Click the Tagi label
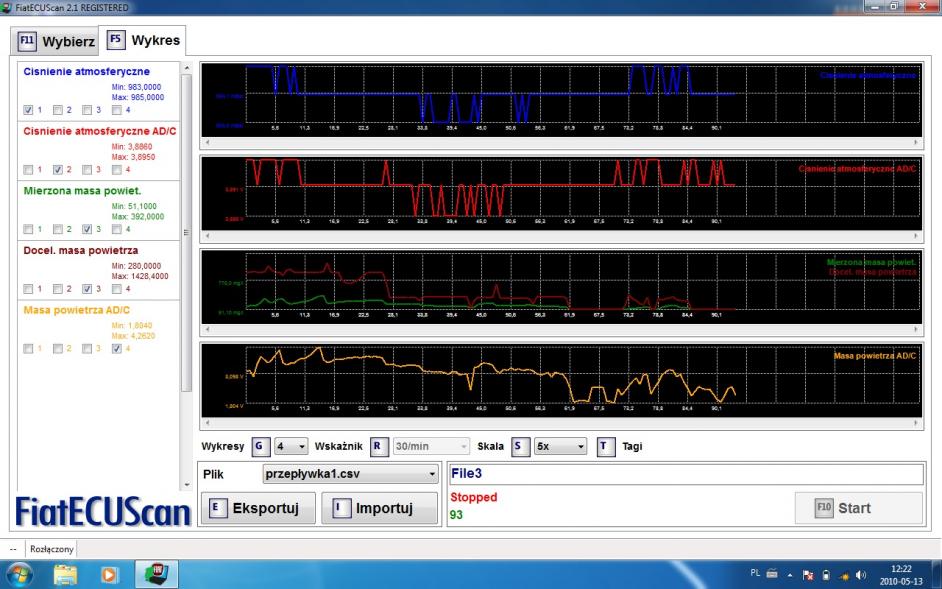The image size is (942, 589). point(632,446)
